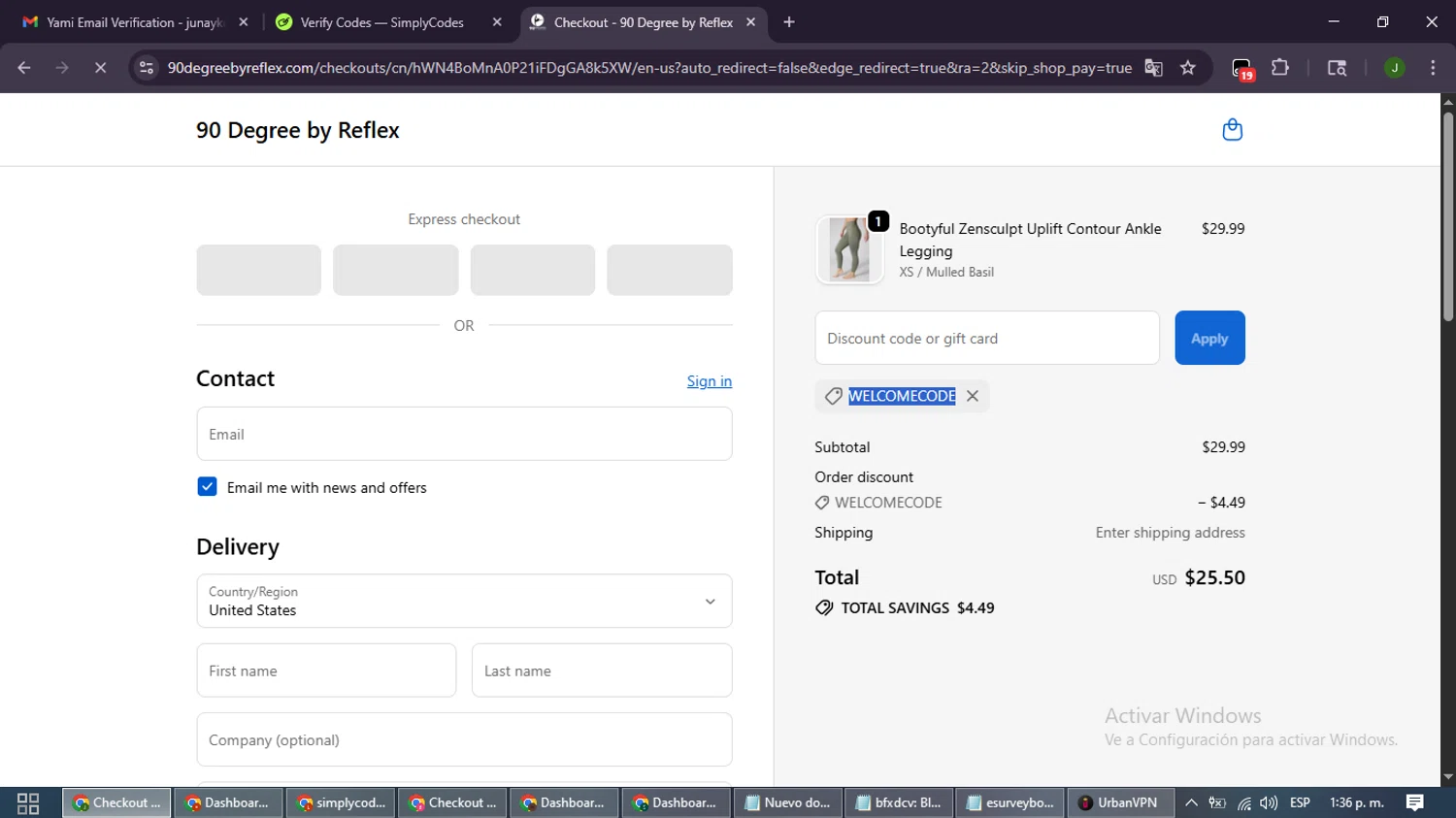
Task: Click the translate page icon
Action: click(1153, 68)
